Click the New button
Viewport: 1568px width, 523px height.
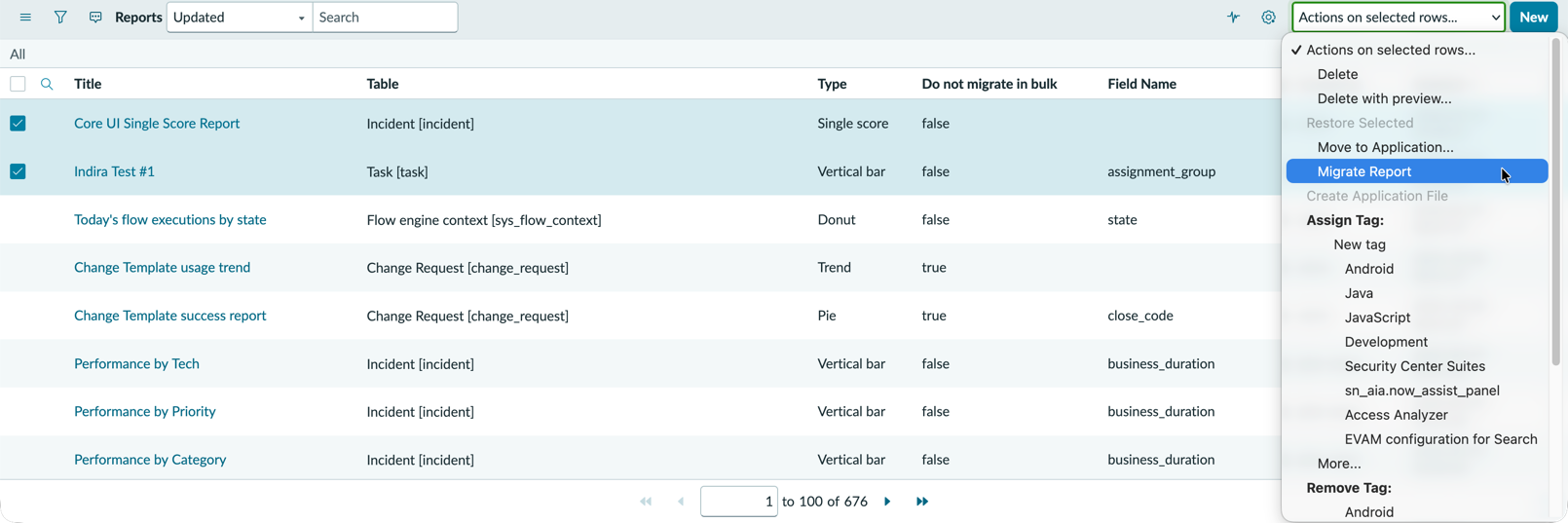click(x=1533, y=18)
